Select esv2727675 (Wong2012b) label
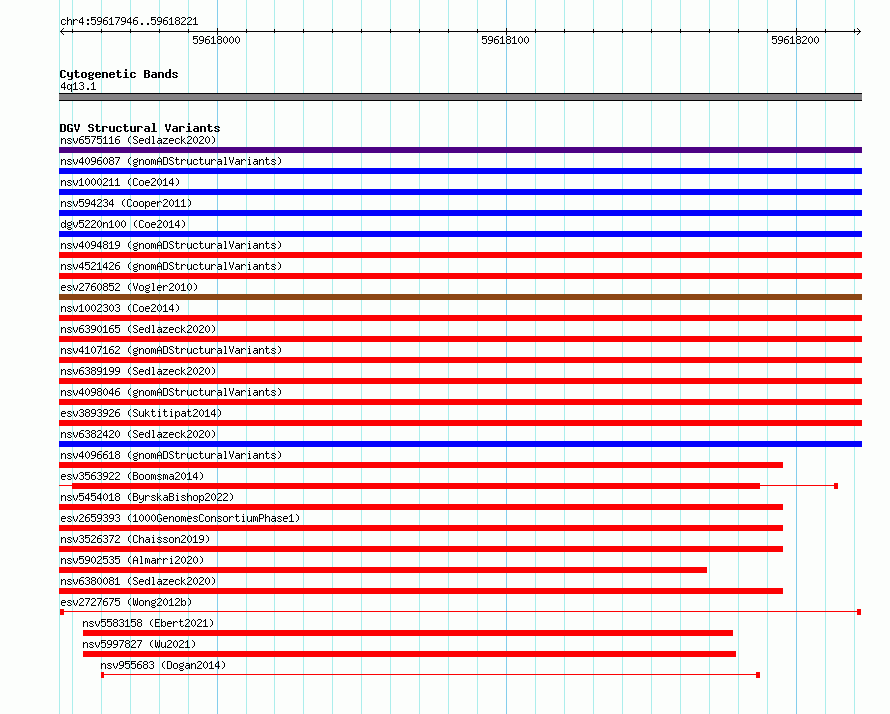890x714 pixels. [126, 602]
